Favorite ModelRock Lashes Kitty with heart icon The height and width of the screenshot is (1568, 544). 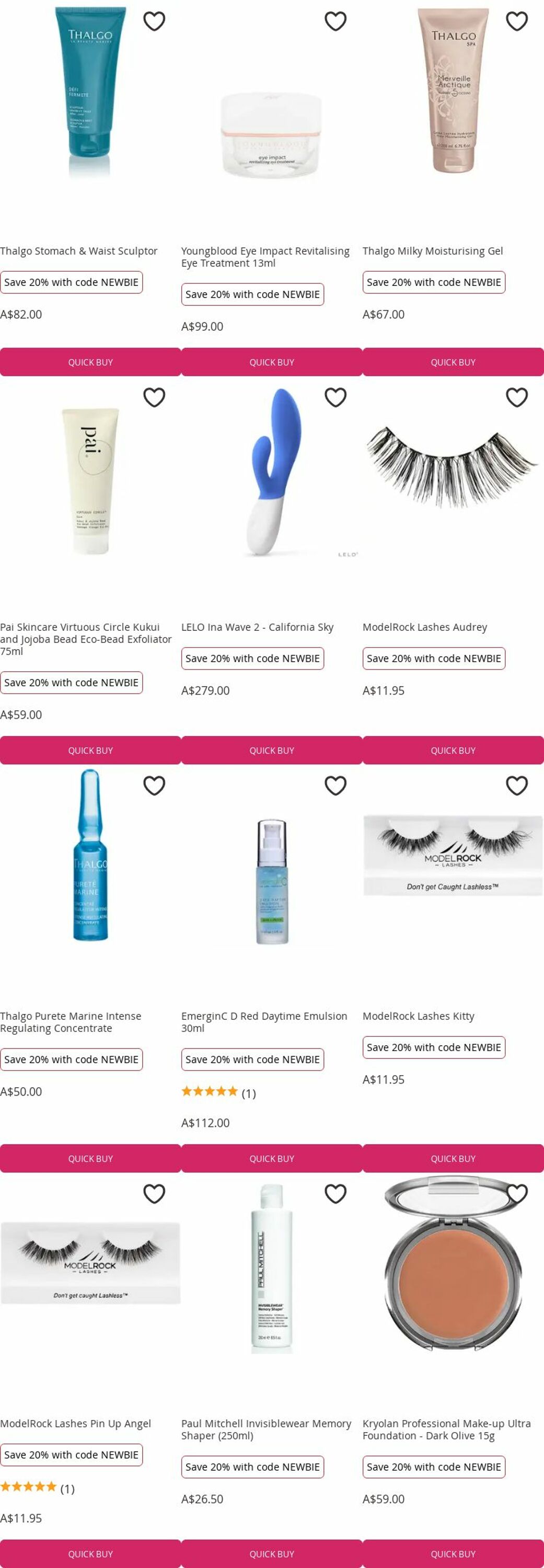coord(517,786)
